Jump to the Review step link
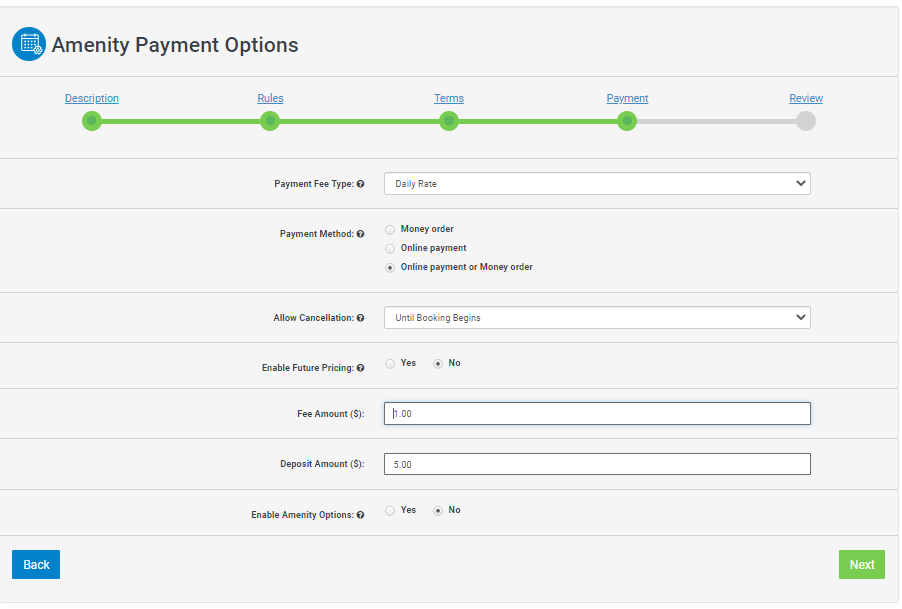 point(806,98)
